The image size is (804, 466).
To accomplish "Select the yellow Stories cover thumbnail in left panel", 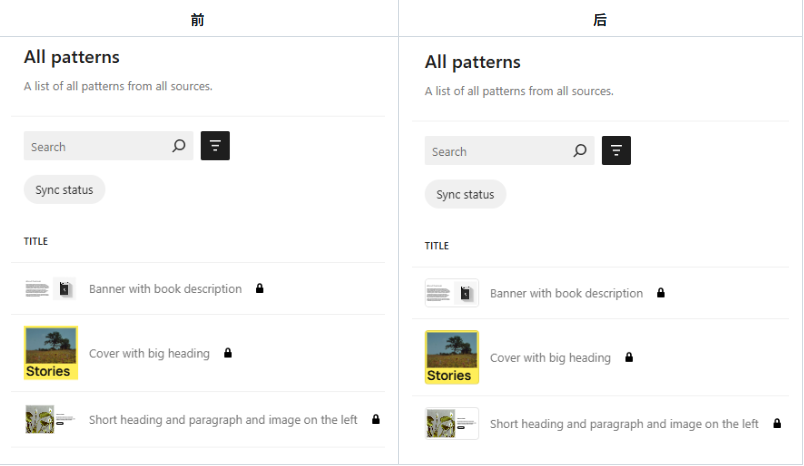I will coord(51,353).
